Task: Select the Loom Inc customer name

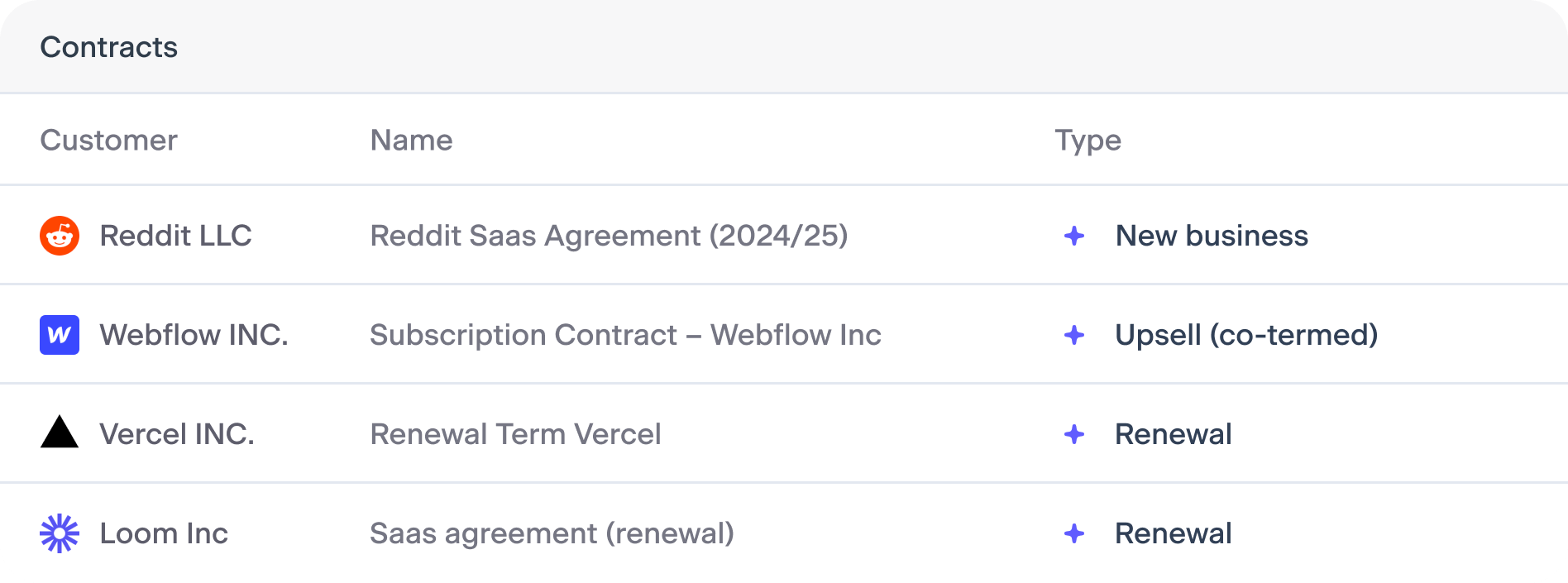Action: (164, 533)
